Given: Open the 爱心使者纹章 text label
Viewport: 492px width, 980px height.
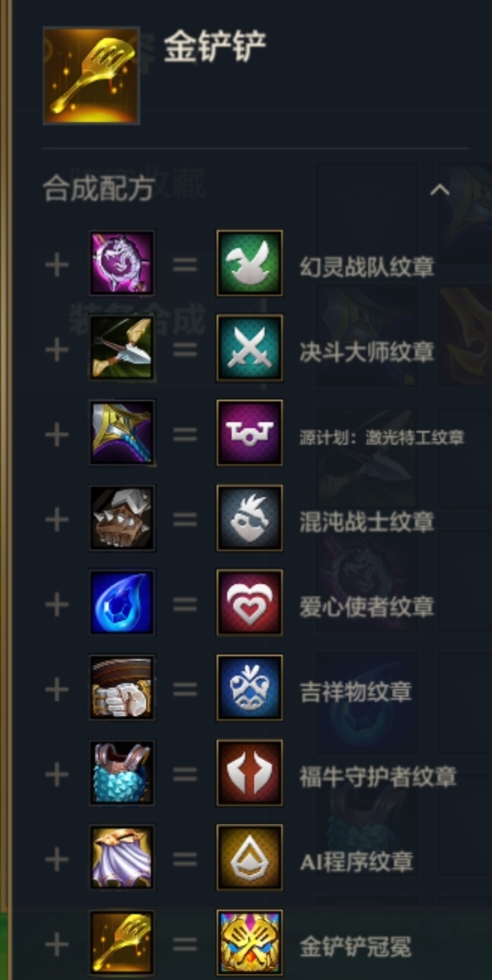Looking at the screenshot, I should 367,607.
